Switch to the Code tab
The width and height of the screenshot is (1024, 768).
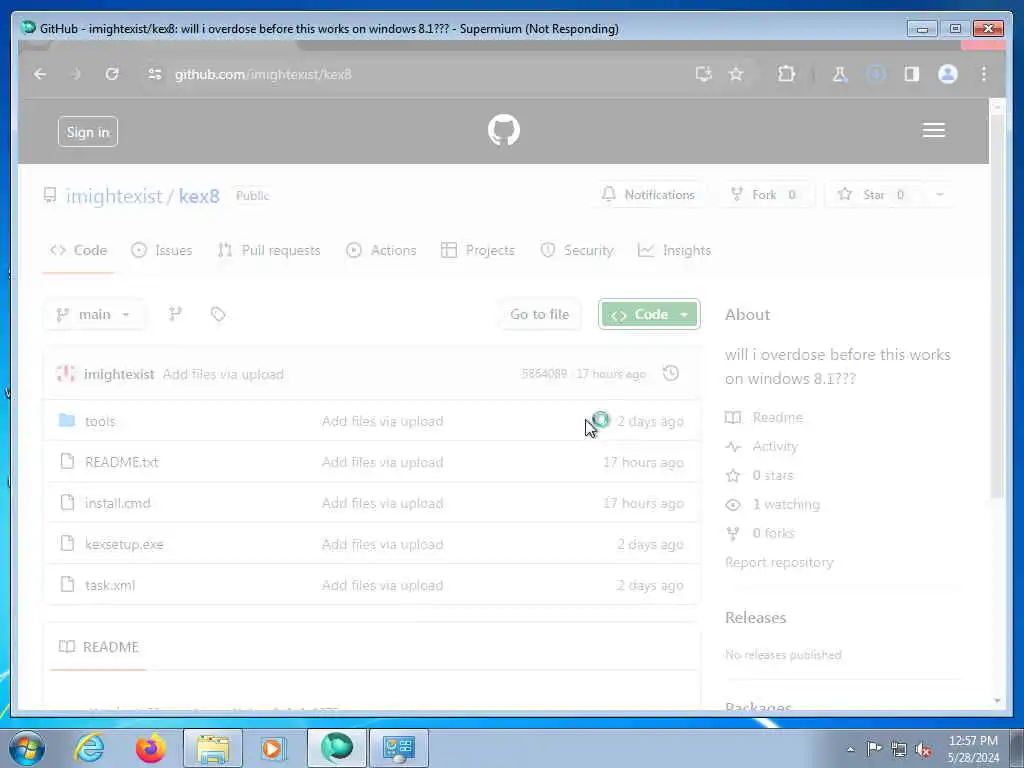[78, 250]
